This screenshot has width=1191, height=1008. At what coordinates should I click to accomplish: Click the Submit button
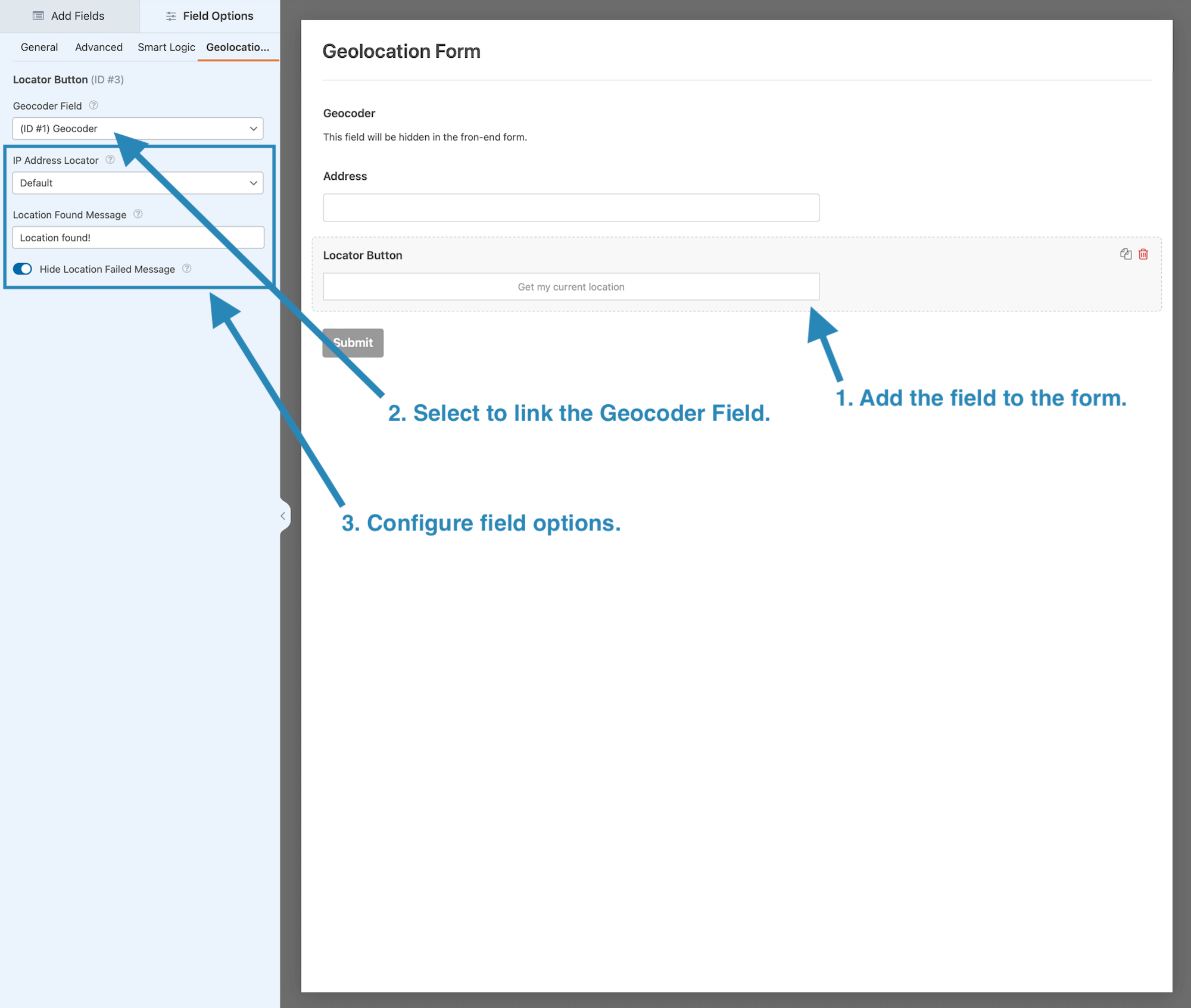pyautogui.click(x=353, y=343)
